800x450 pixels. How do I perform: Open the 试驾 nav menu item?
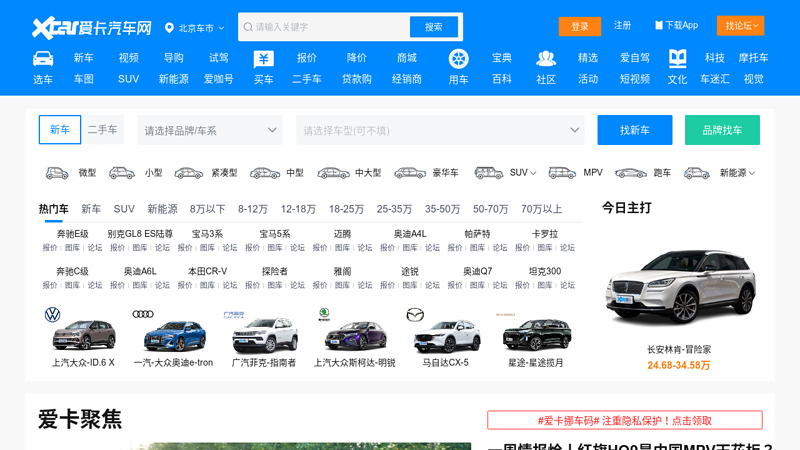218,58
